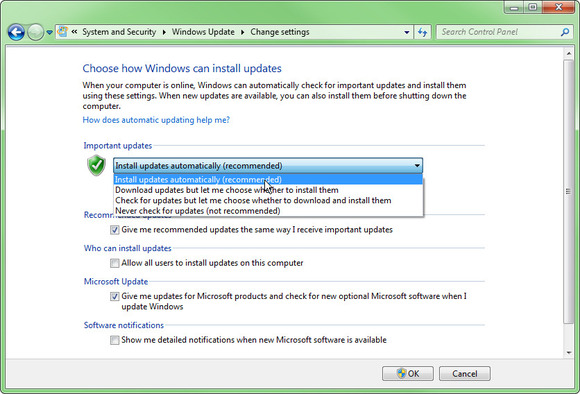Click the OK button
Image resolution: width=580 pixels, height=394 pixels.
408,374
